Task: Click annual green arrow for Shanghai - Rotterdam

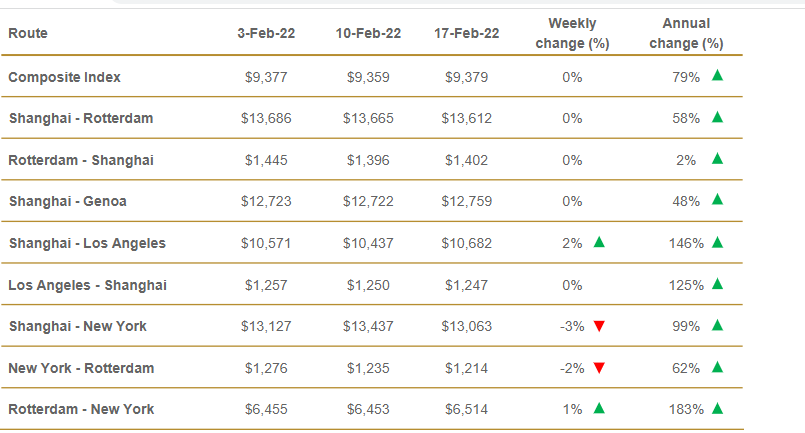Action: [x=717, y=118]
